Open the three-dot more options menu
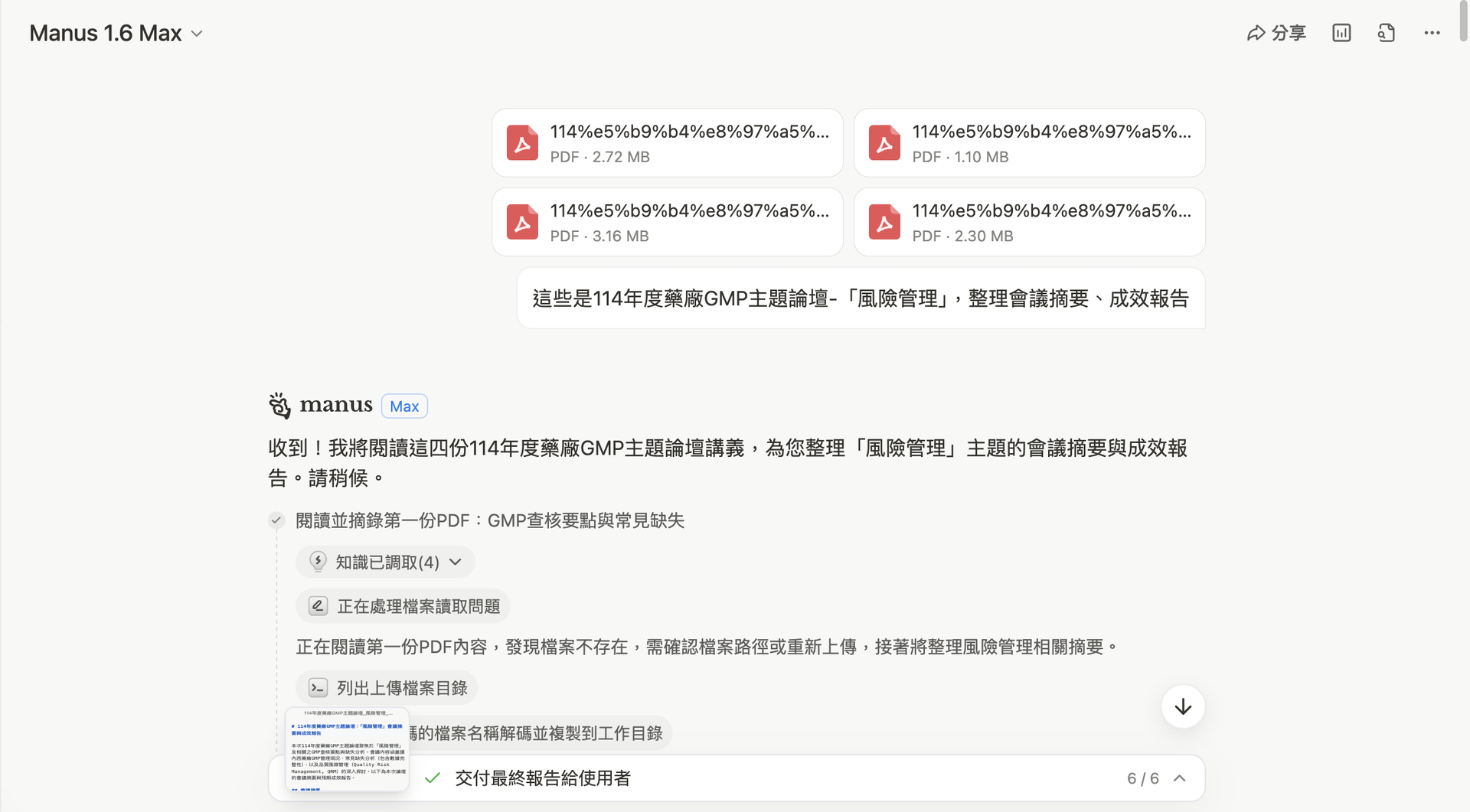This screenshot has width=1470, height=812. pyautogui.click(x=1432, y=33)
